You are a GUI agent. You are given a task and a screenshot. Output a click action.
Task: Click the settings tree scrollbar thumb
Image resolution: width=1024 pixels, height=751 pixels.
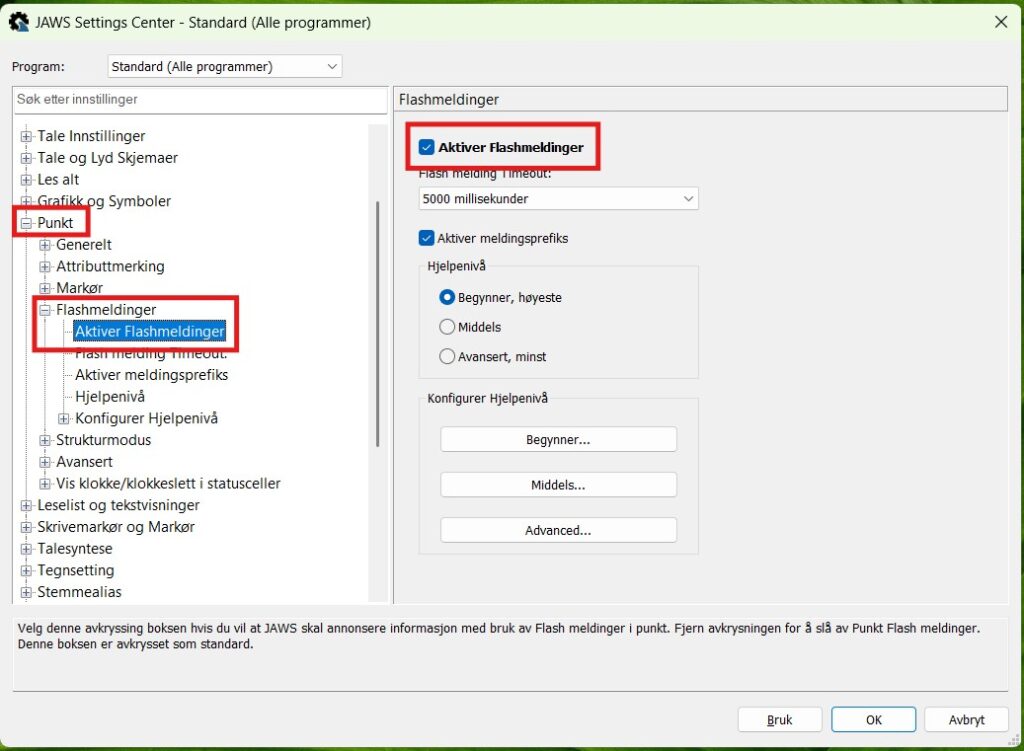[x=377, y=324]
